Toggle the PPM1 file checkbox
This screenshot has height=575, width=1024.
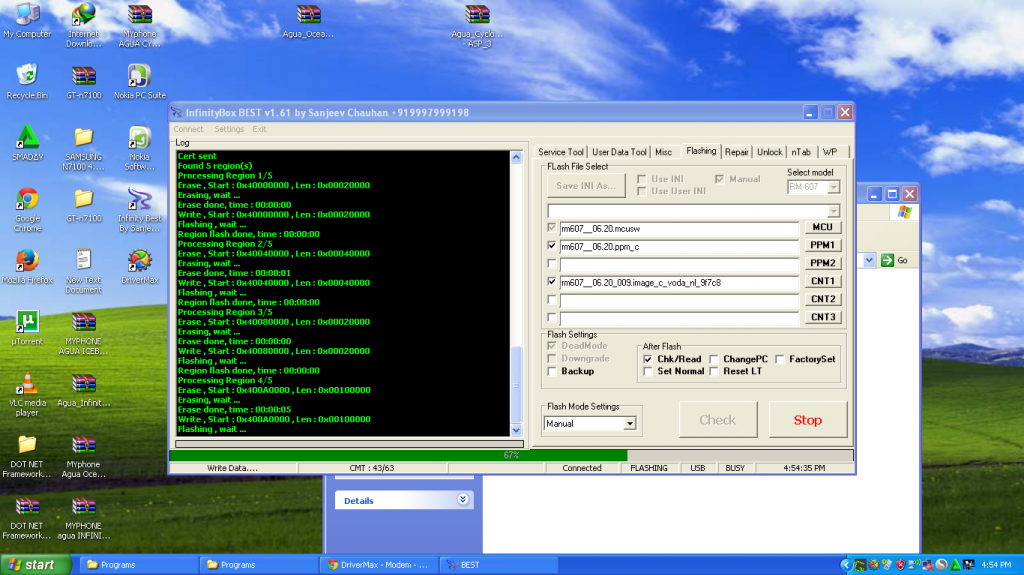click(552, 246)
